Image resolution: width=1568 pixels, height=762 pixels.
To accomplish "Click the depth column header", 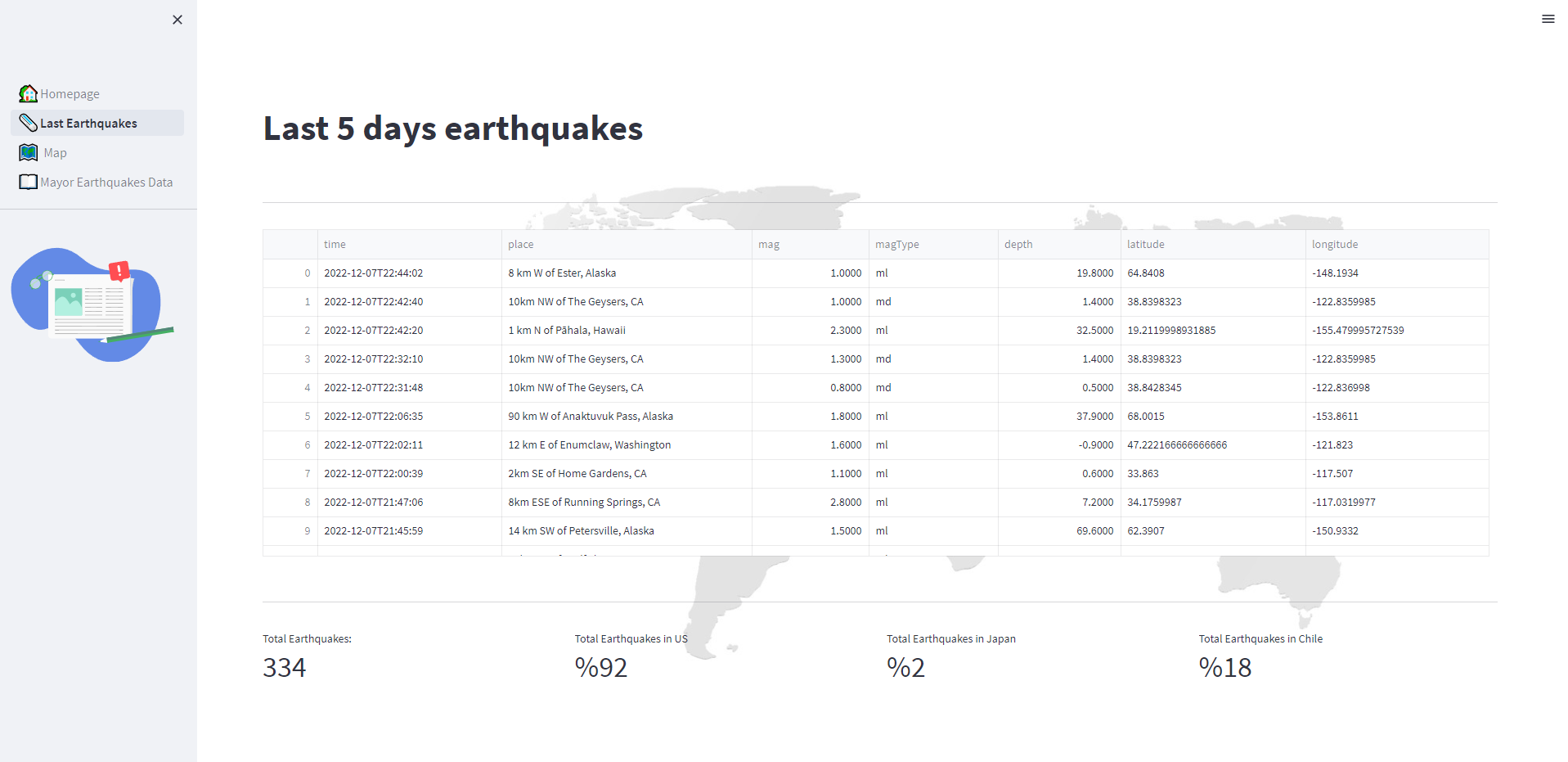I will coord(1018,244).
